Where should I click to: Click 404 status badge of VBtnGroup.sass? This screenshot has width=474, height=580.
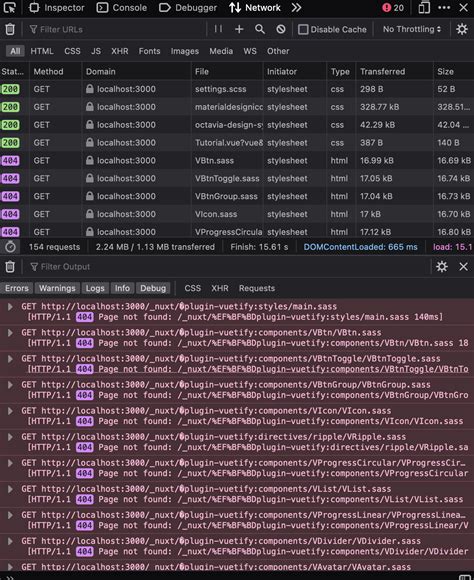click(x=10, y=196)
